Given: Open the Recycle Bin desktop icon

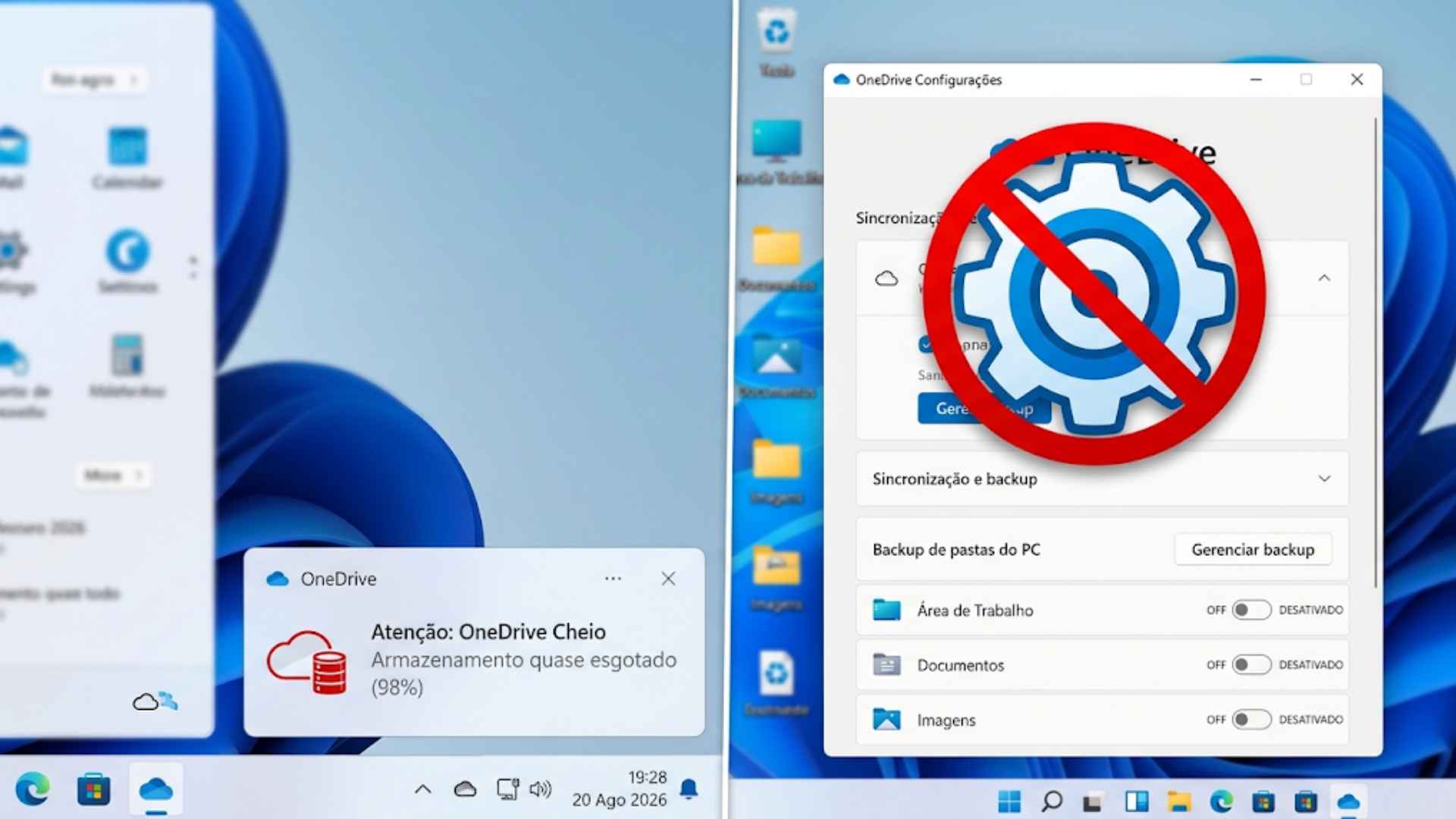Looking at the screenshot, I should coord(777,43).
